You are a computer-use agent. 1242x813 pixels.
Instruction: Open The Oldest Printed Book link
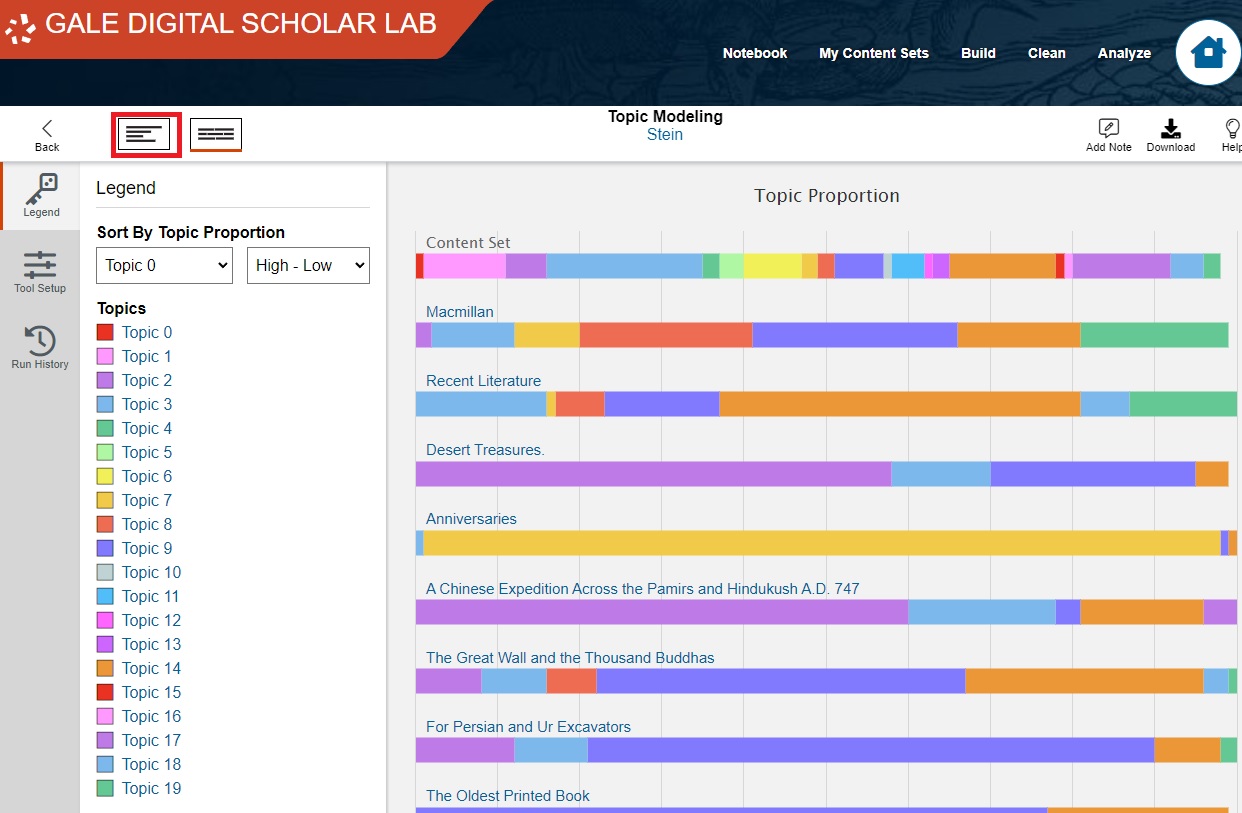(x=508, y=796)
